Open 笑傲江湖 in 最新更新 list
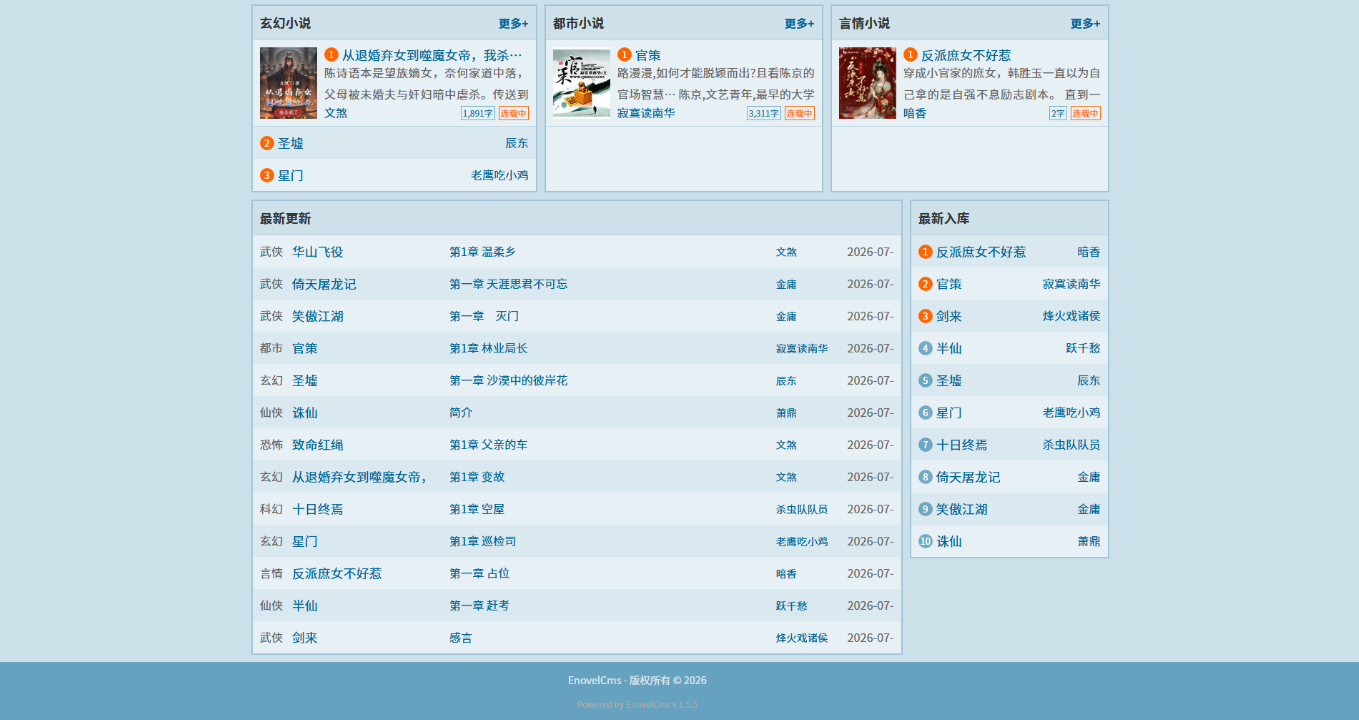1359x720 pixels. tap(317, 316)
